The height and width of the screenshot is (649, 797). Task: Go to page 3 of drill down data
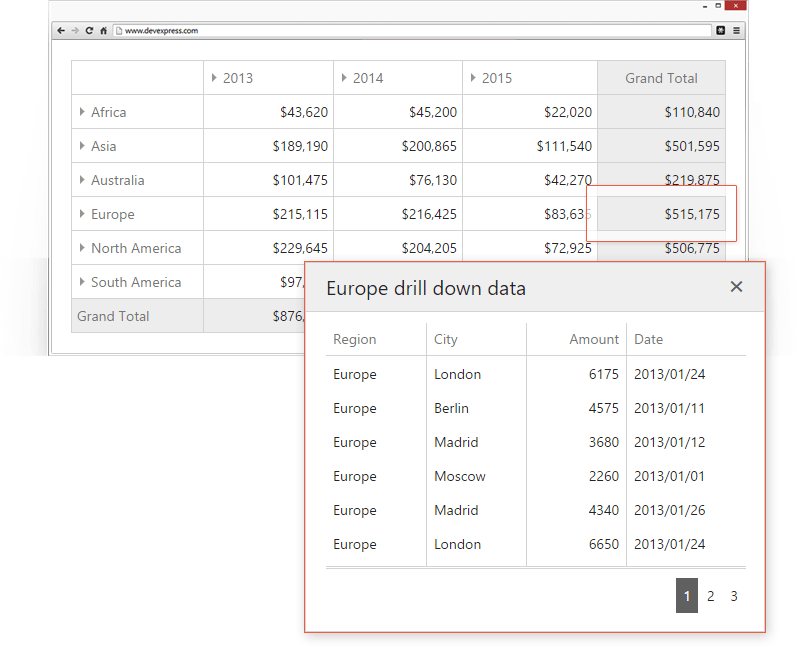pos(734,596)
